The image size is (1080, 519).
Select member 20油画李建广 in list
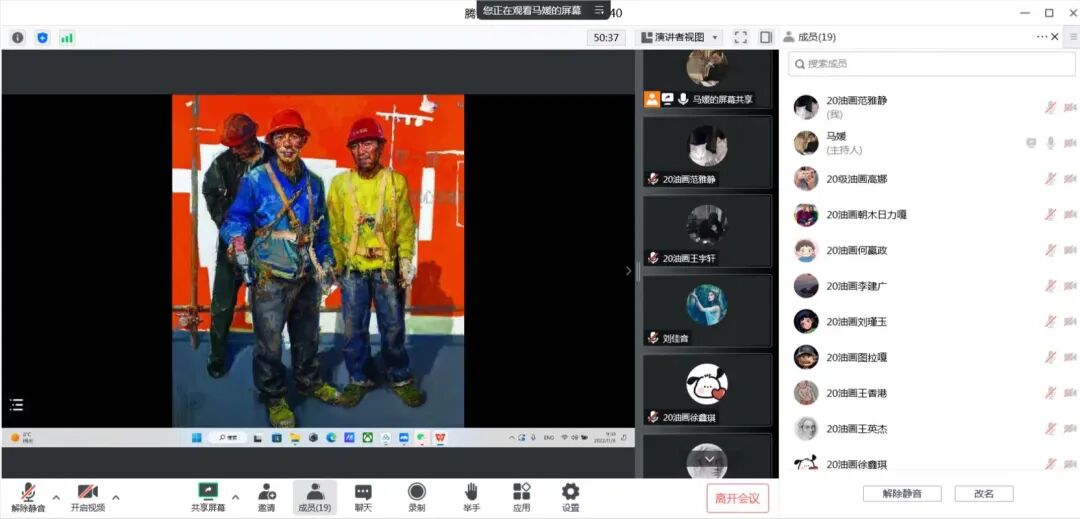[x=931, y=286]
